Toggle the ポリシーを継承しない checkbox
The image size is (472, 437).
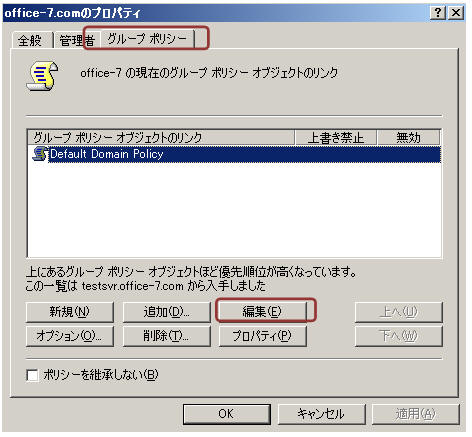(x=32, y=375)
